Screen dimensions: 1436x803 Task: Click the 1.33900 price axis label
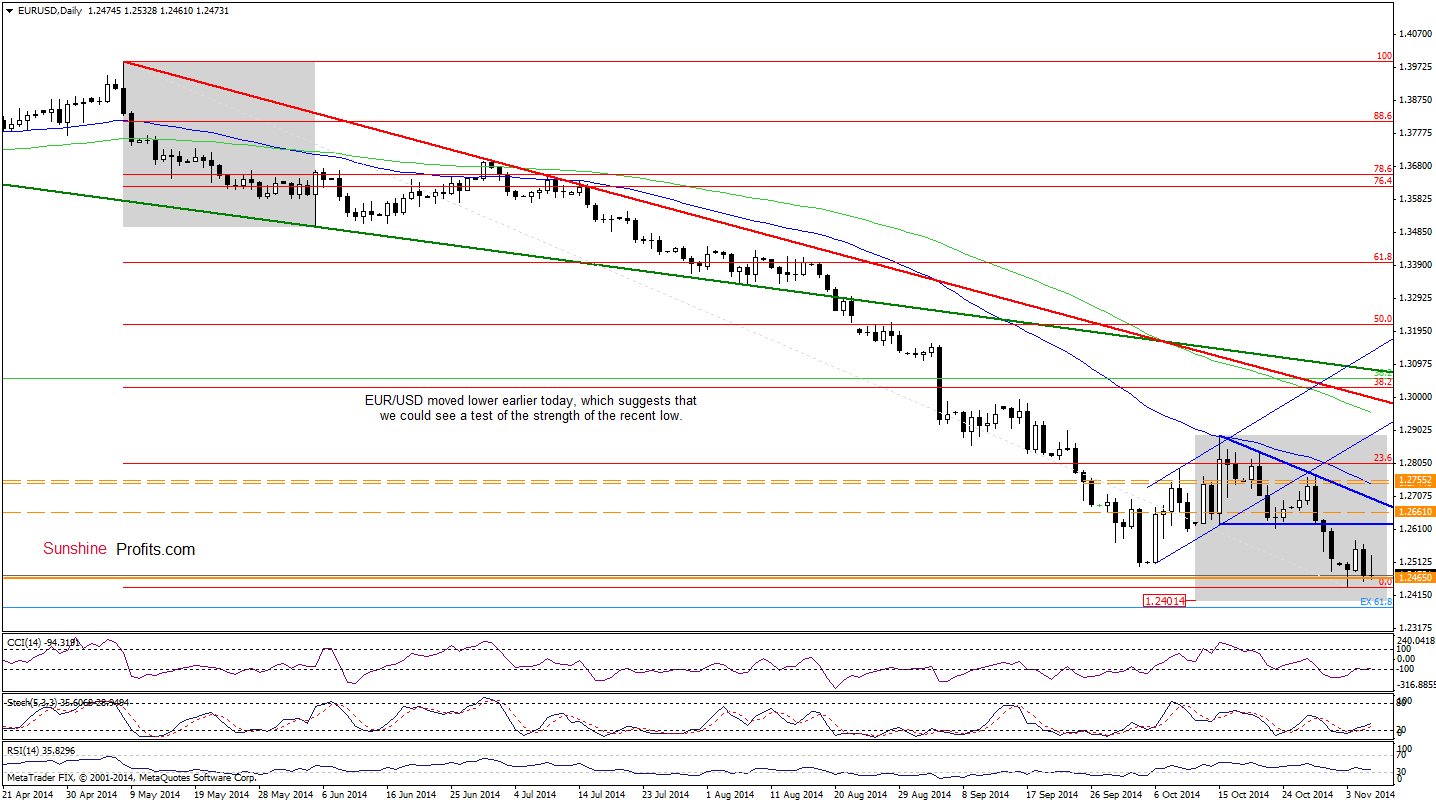pyautogui.click(x=1417, y=265)
